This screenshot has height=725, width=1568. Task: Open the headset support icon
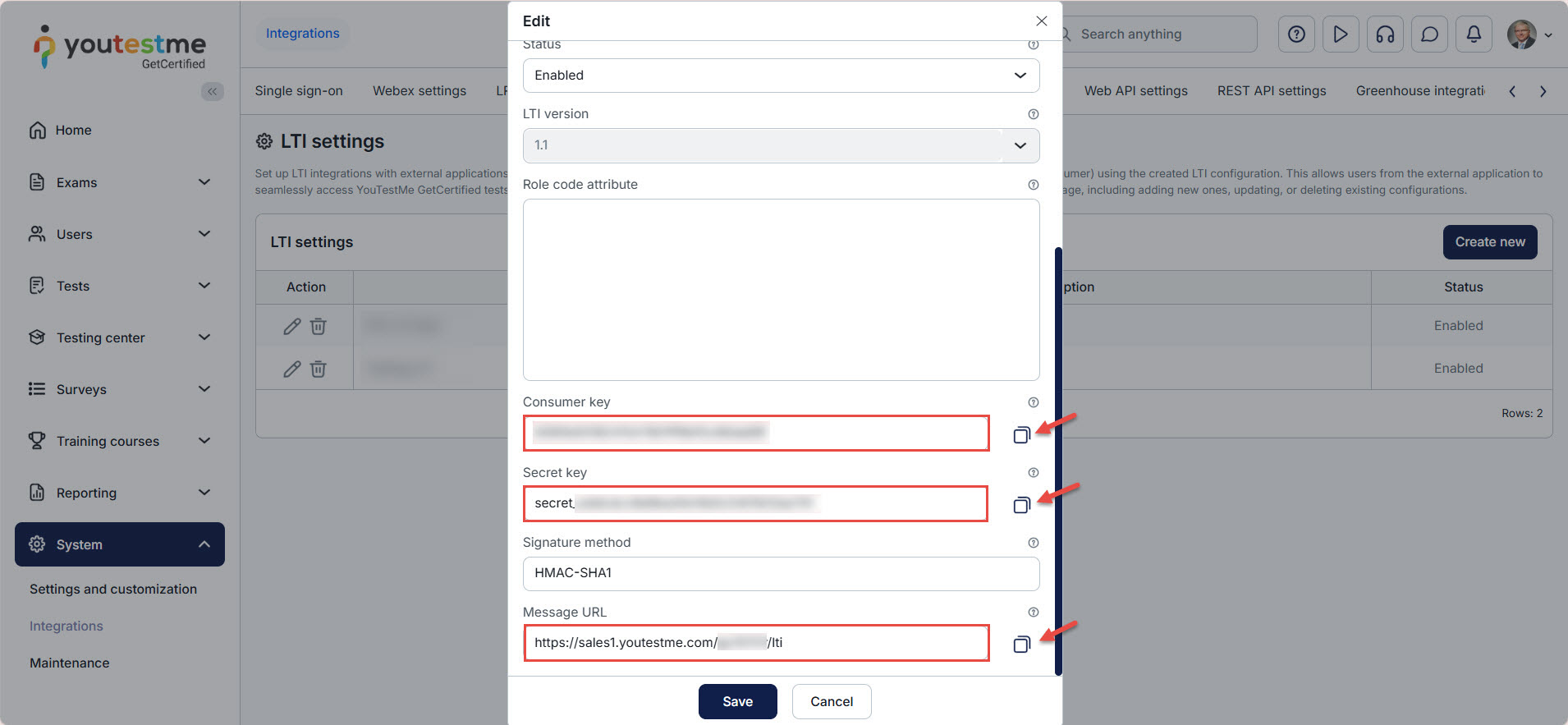pyautogui.click(x=1385, y=34)
